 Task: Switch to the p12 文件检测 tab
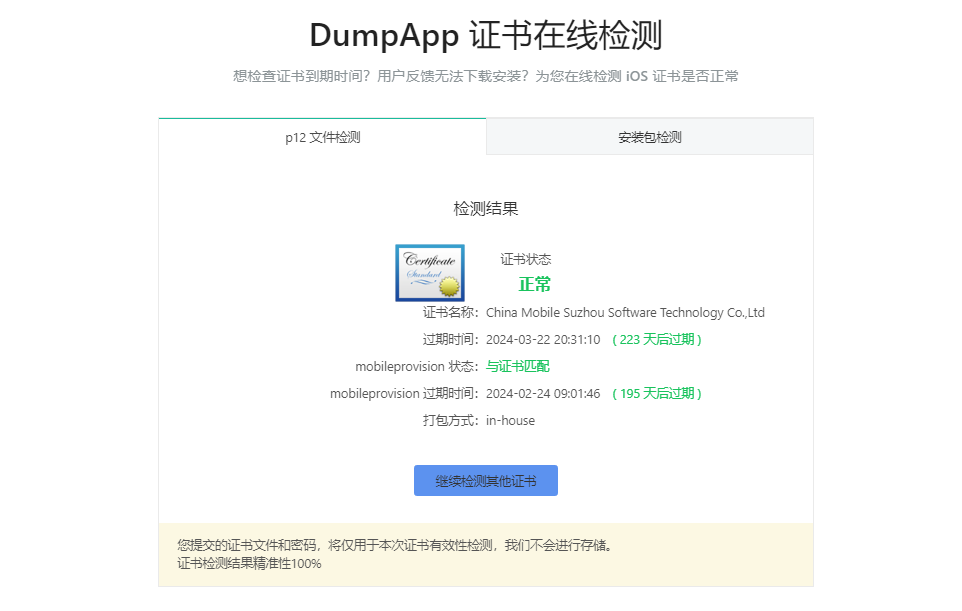click(322, 137)
